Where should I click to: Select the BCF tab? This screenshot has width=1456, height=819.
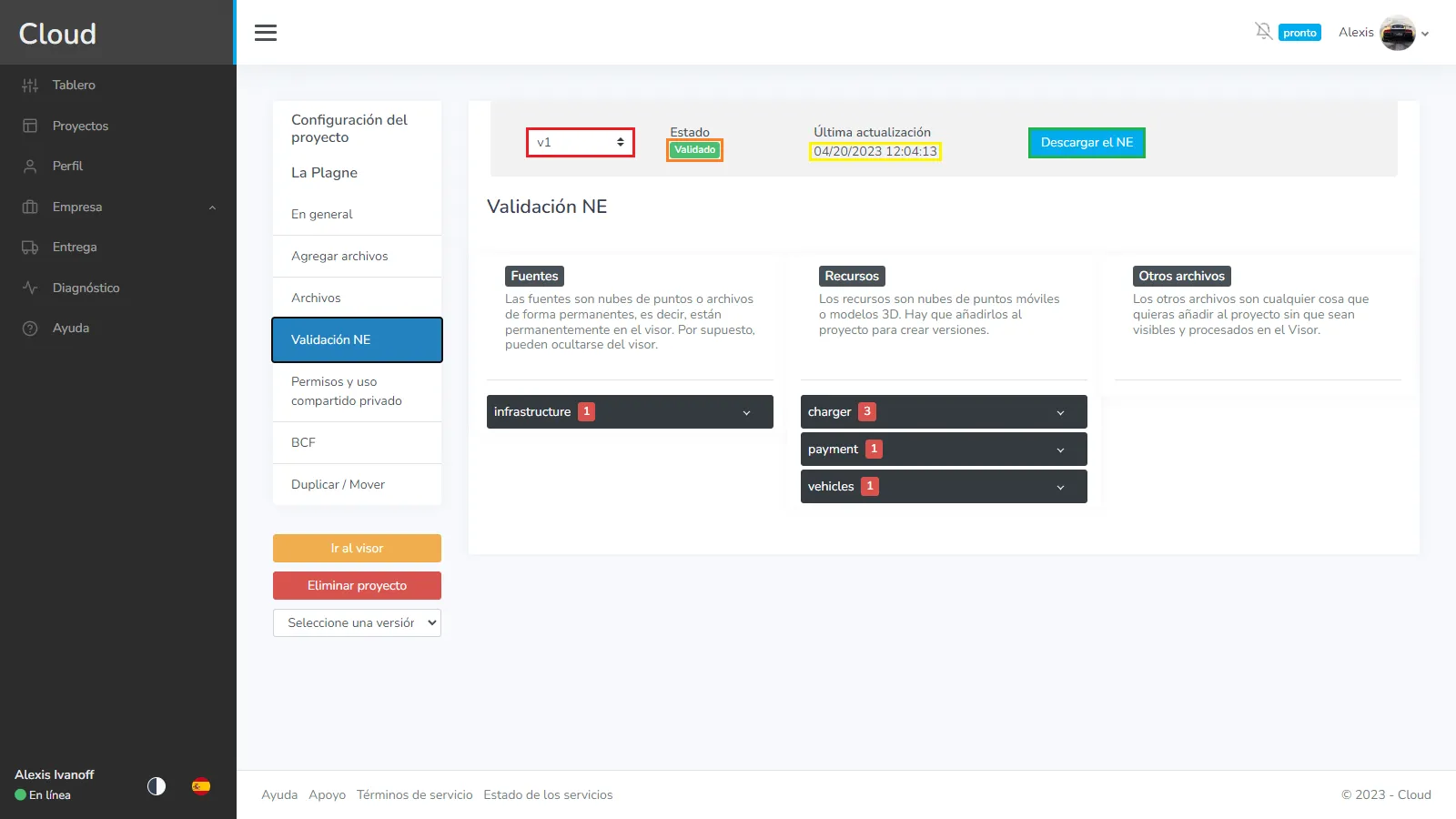[357, 442]
